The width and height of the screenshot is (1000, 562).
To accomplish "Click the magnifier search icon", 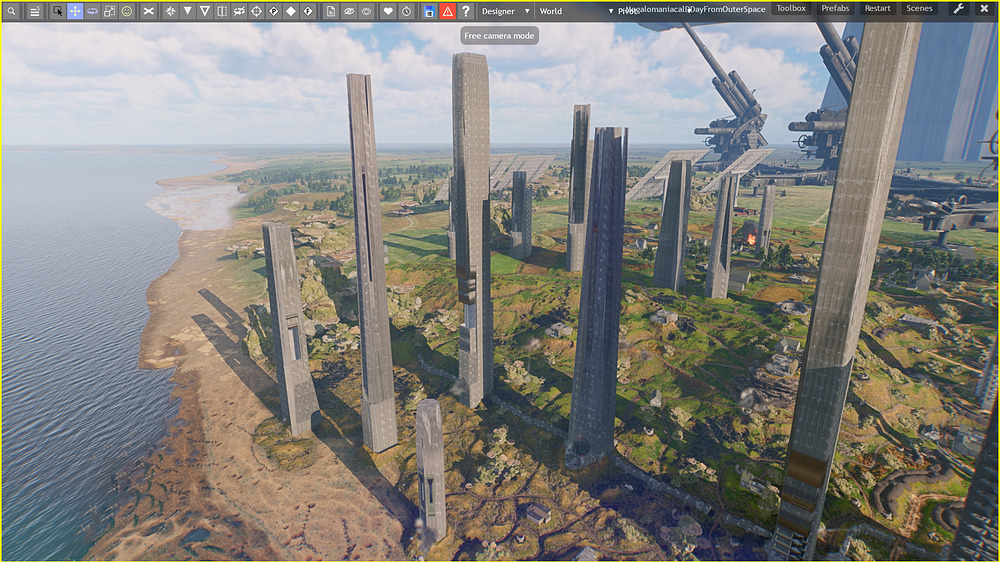I will pyautogui.click(x=12, y=11).
